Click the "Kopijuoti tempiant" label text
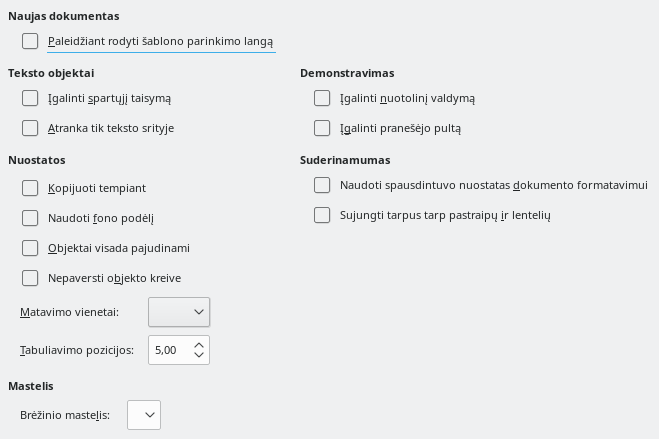 coord(97,188)
